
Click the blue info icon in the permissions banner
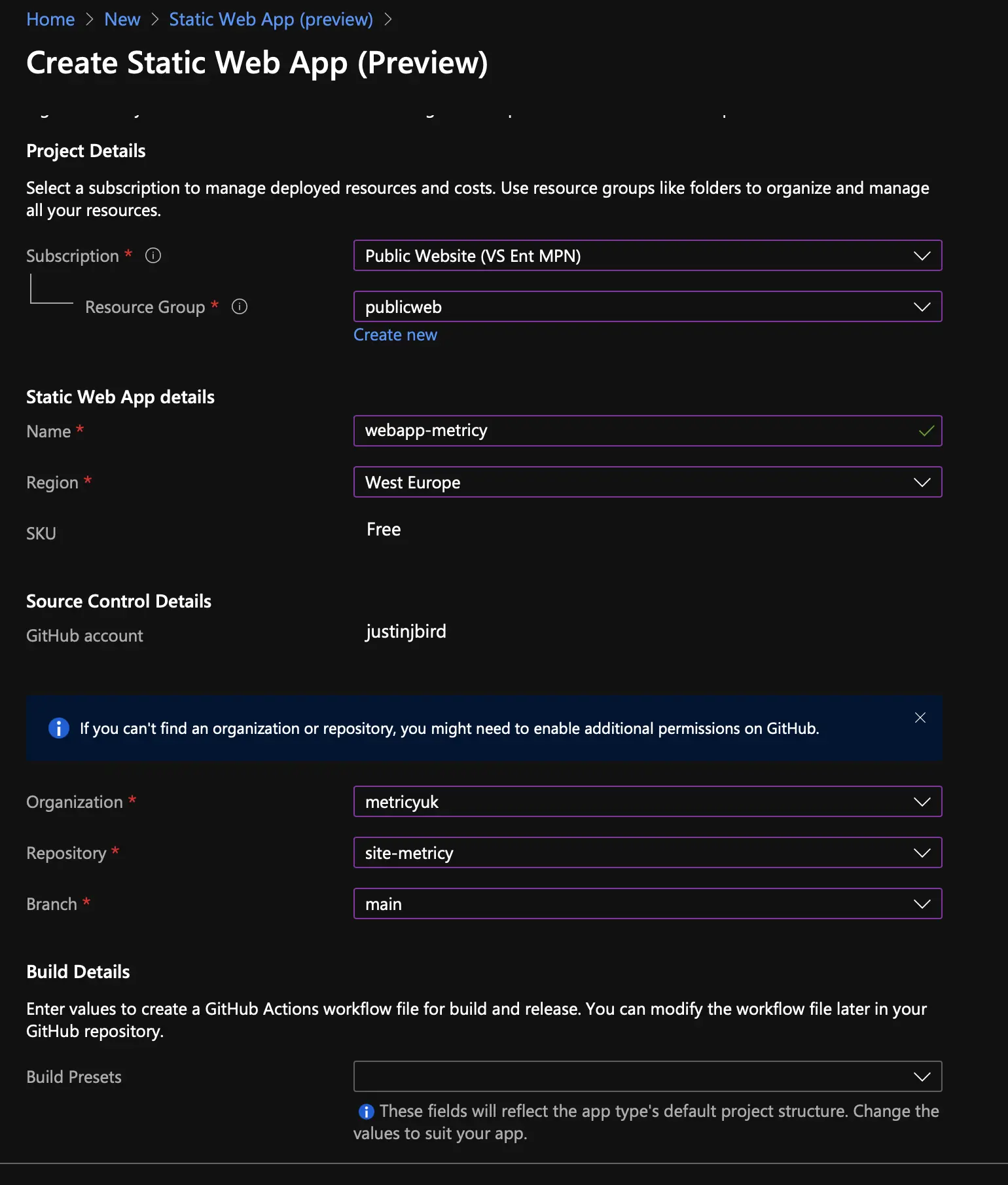[59, 728]
